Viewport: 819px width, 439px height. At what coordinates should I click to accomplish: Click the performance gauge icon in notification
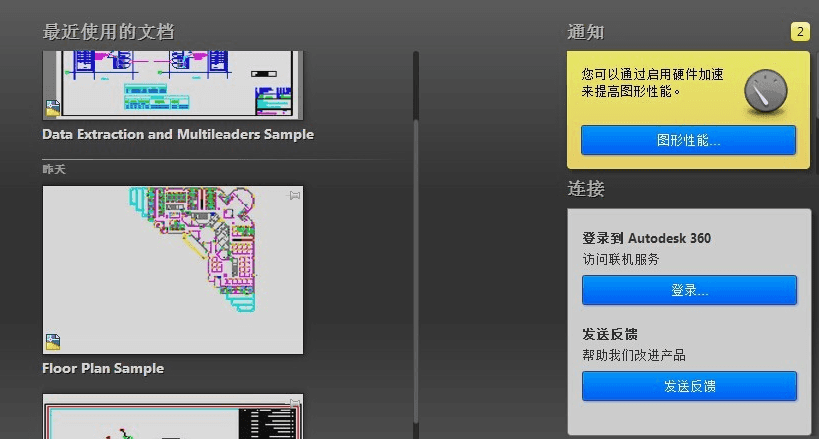point(767,91)
